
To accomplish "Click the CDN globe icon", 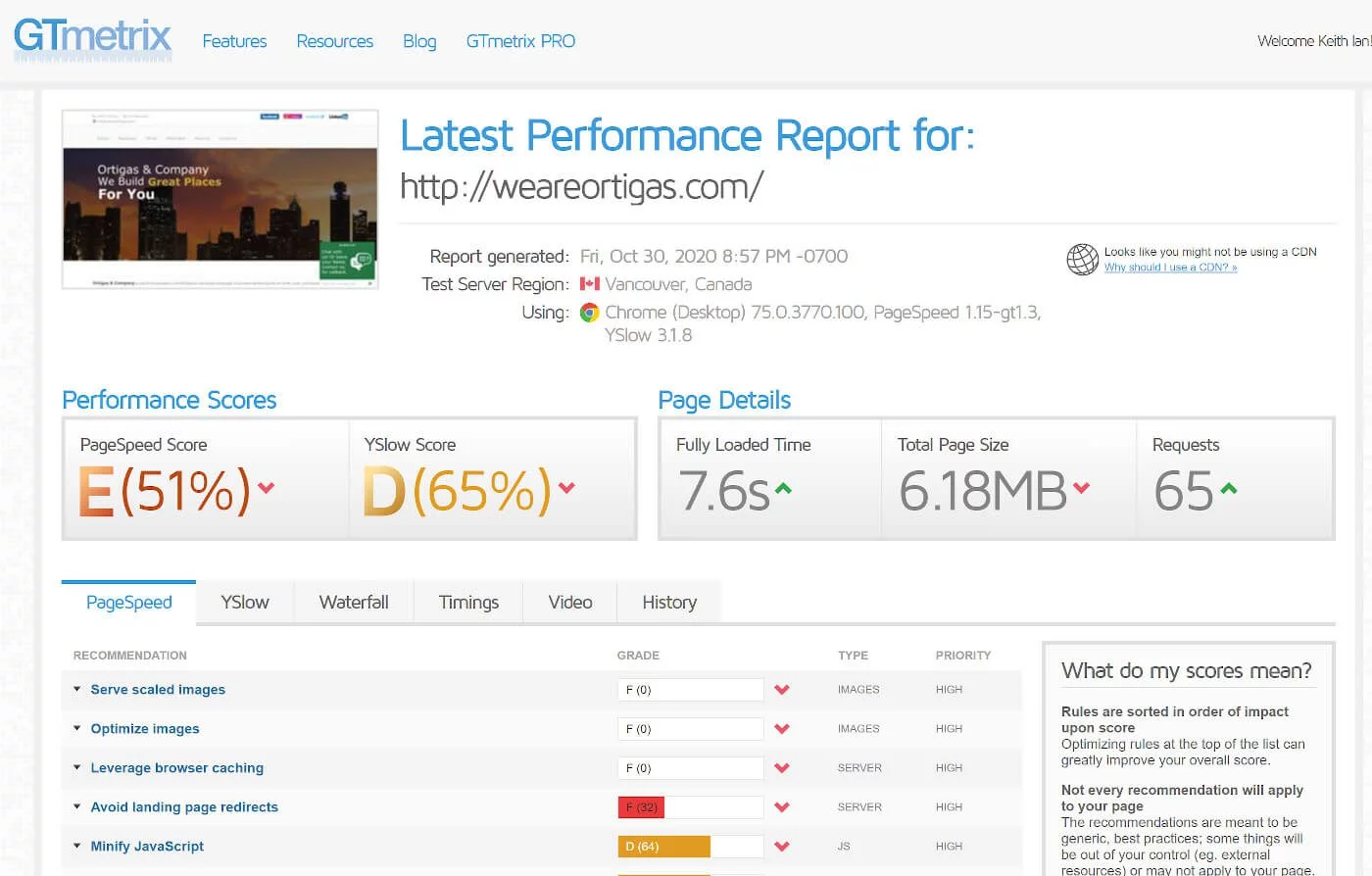I will pos(1082,260).
